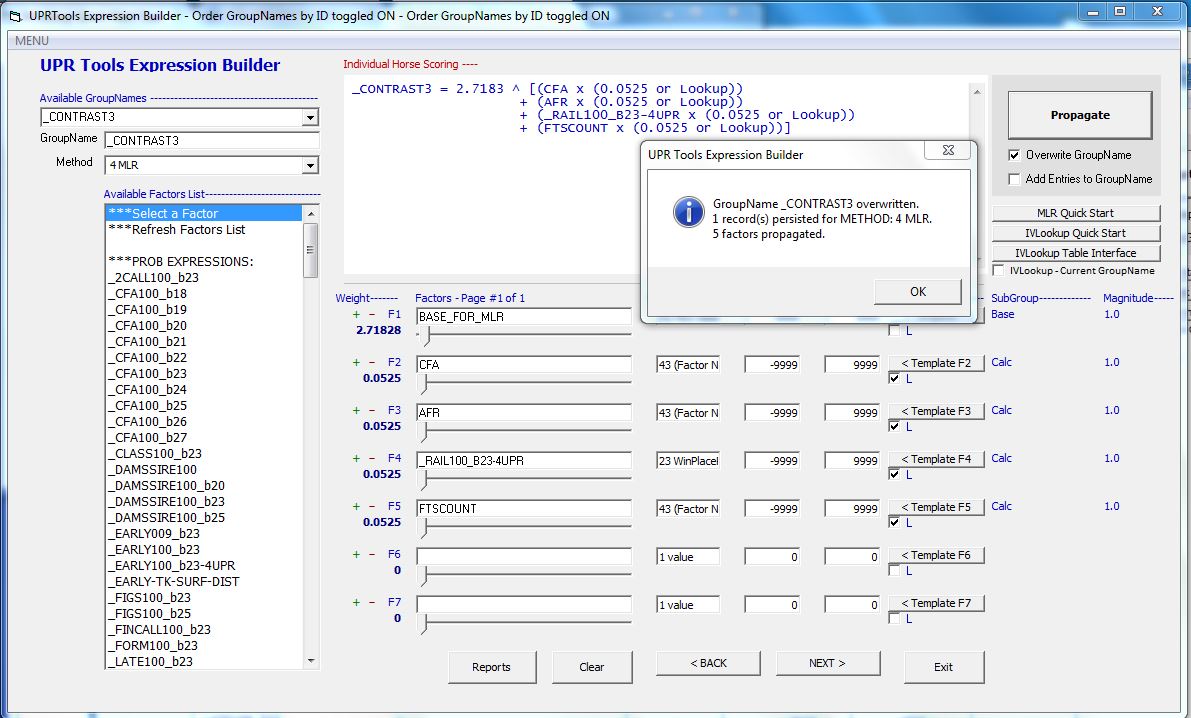Close the UPR Tools message dialog
1191x718 pixels.
948,150
